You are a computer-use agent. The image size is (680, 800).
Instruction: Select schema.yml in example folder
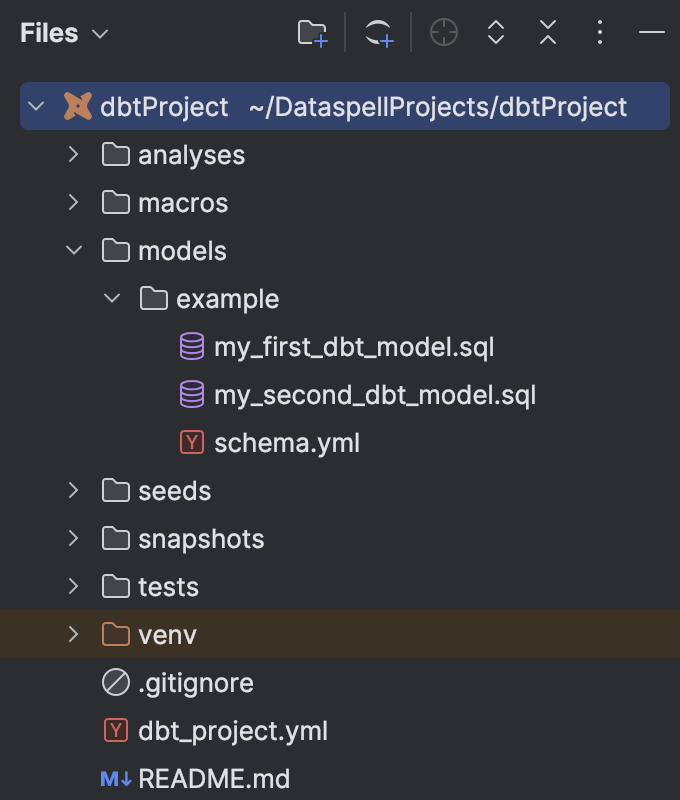coord(286,443)
